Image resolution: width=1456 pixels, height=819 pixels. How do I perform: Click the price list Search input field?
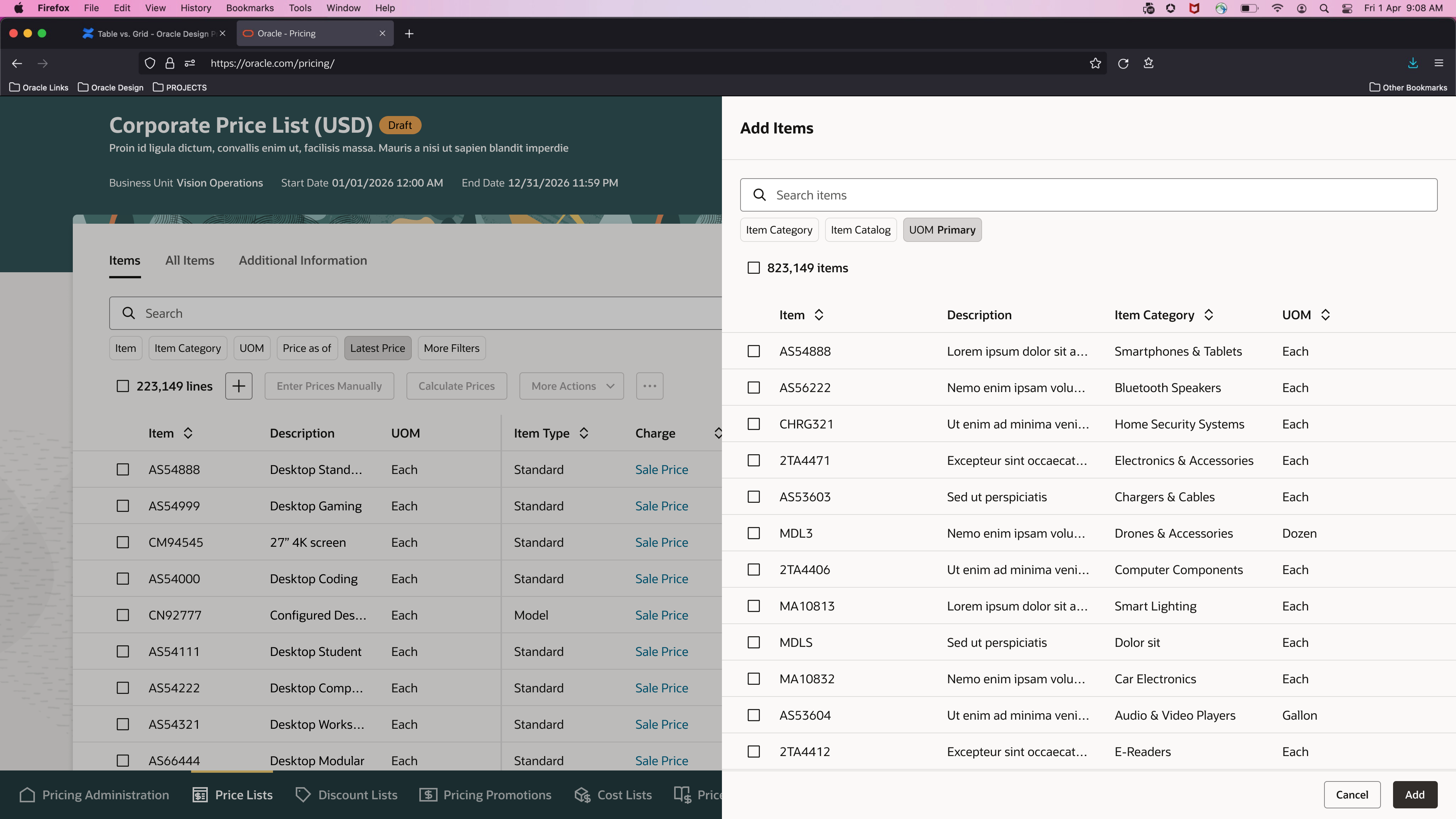click(416, 313)
